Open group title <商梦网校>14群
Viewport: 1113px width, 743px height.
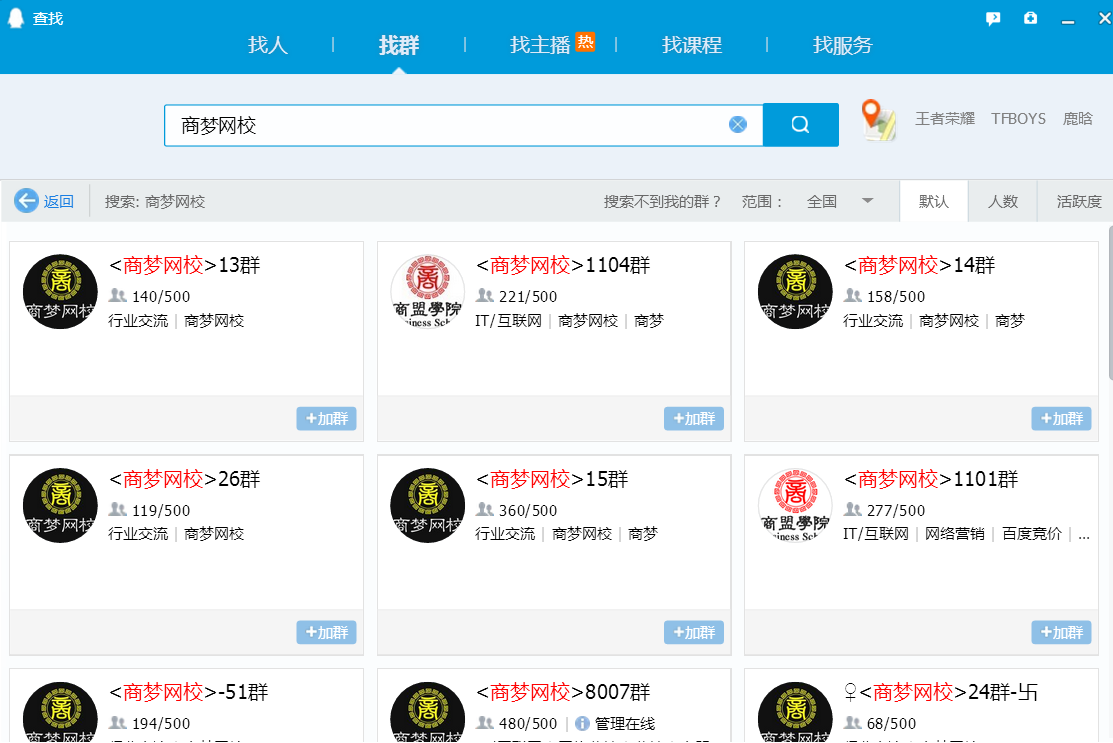click(x=919, y=265)
